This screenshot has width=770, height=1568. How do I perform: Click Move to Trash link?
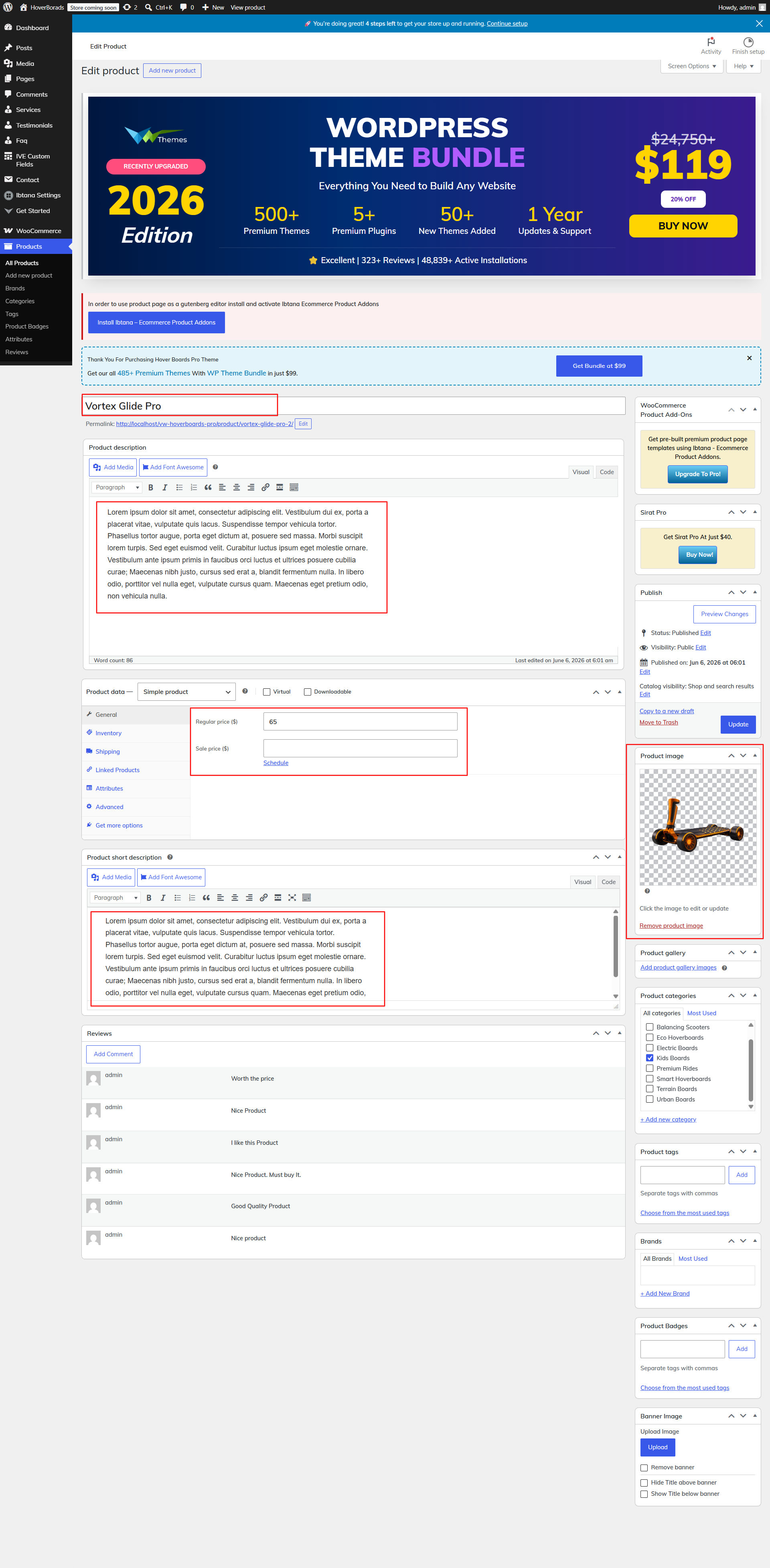click(x=659, y=722)
